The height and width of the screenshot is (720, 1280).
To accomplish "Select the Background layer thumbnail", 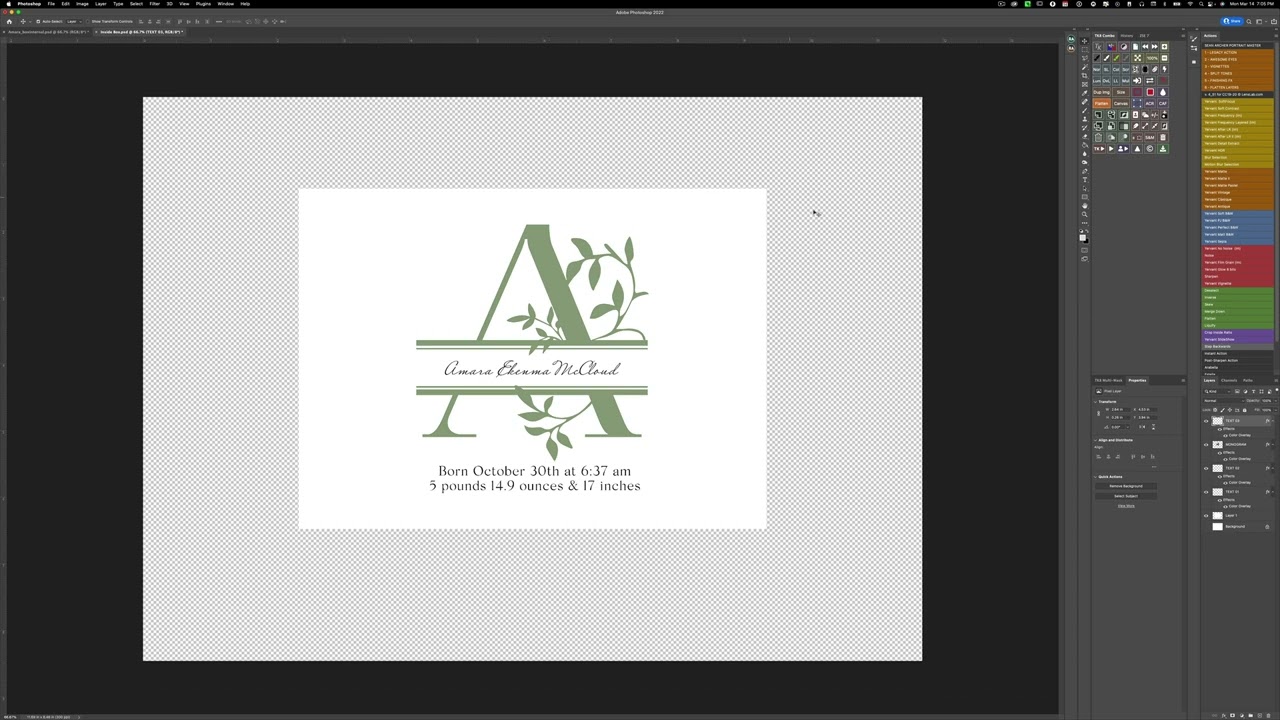I will (1218, 527).
